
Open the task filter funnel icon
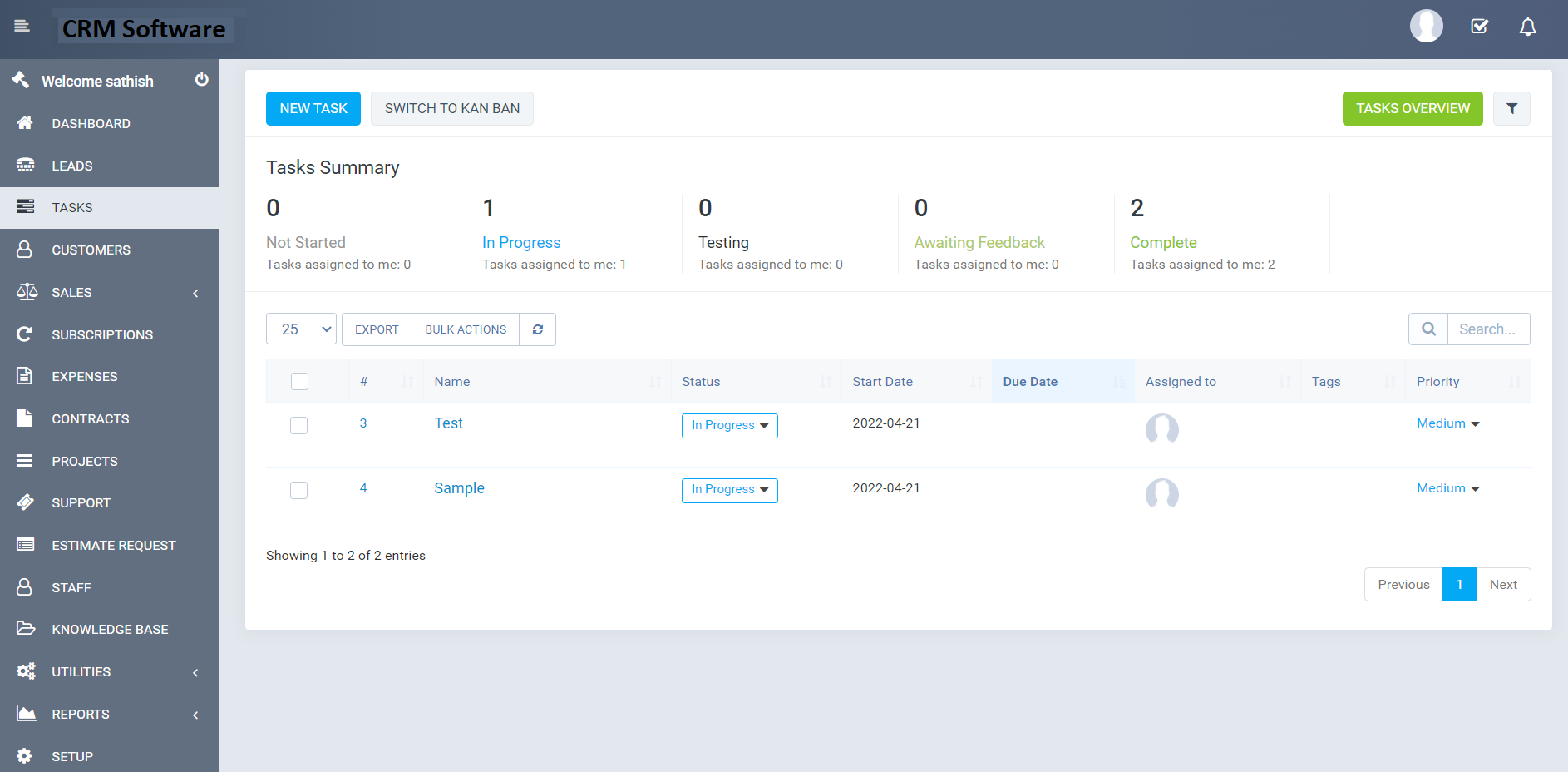pyautogui.click(x=1511, y=109)
